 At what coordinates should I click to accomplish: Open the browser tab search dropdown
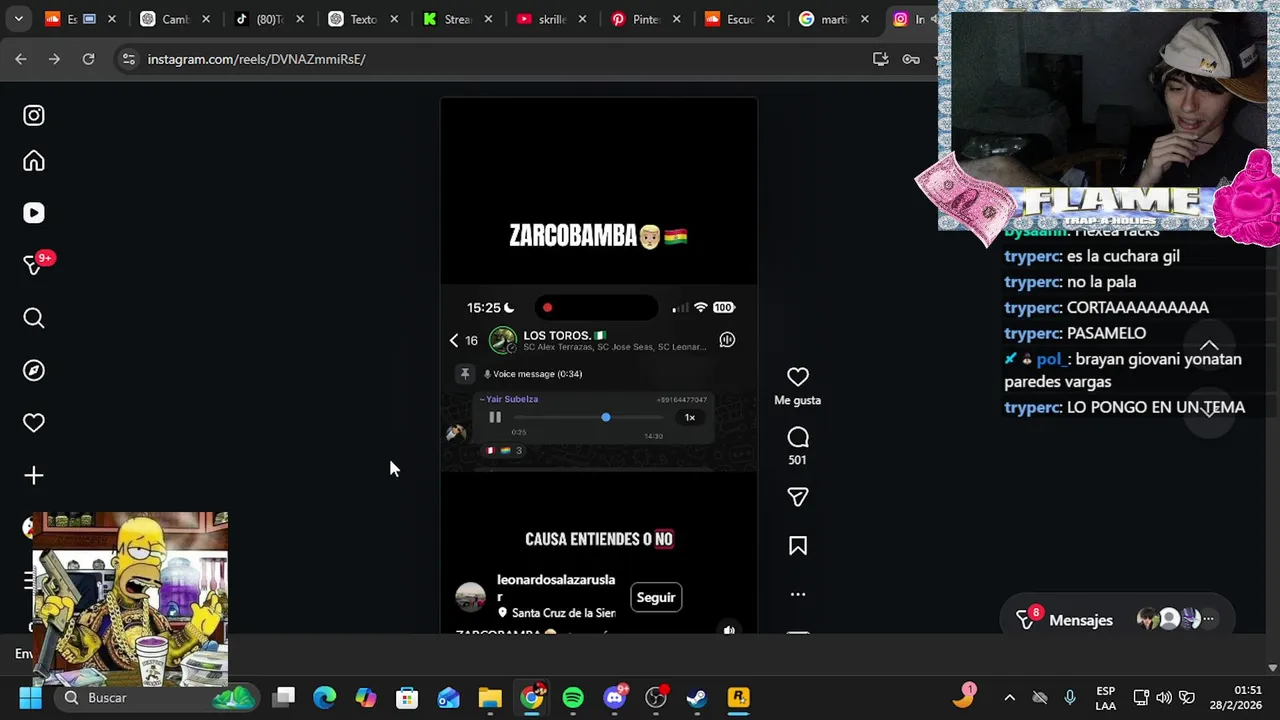pos(18,19)
